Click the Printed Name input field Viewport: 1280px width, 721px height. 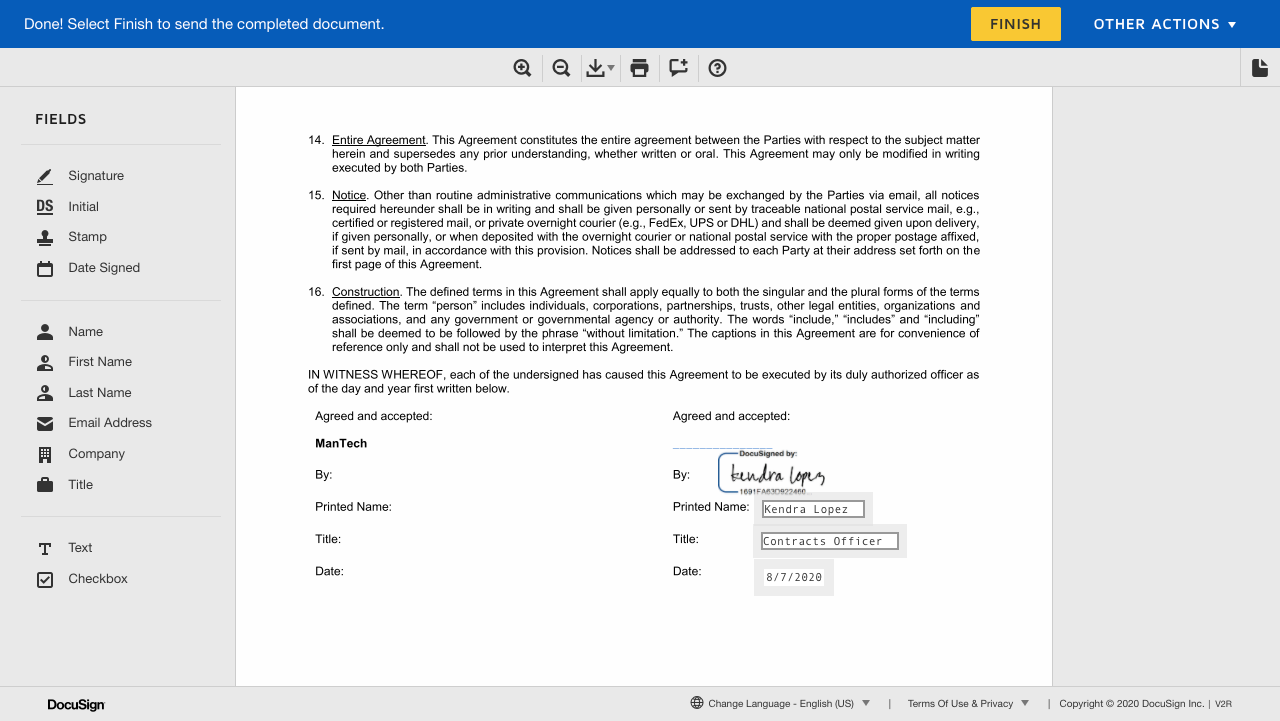[812, 508]
